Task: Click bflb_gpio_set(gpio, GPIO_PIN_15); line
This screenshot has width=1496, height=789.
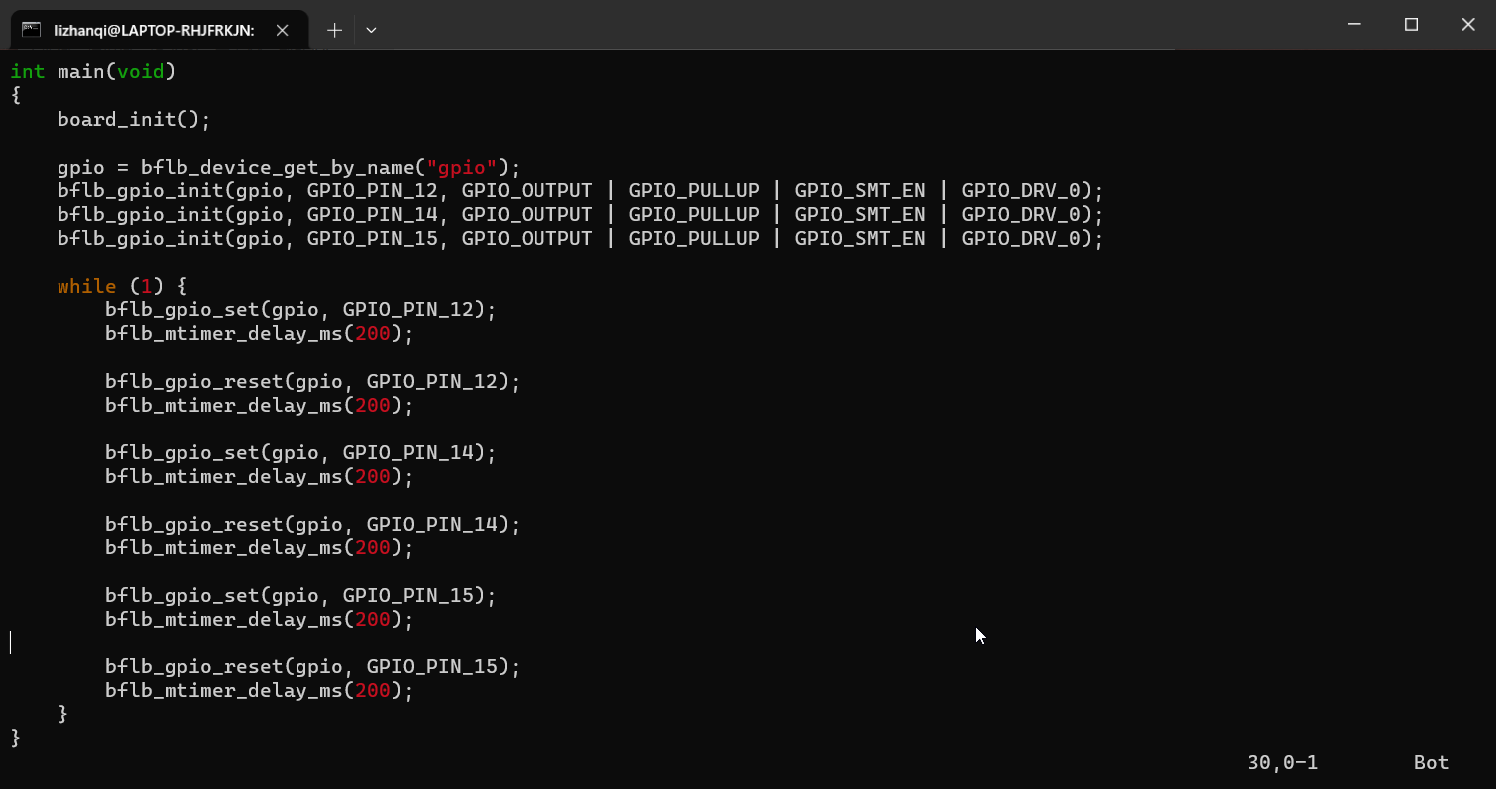Action: point(301,596)
